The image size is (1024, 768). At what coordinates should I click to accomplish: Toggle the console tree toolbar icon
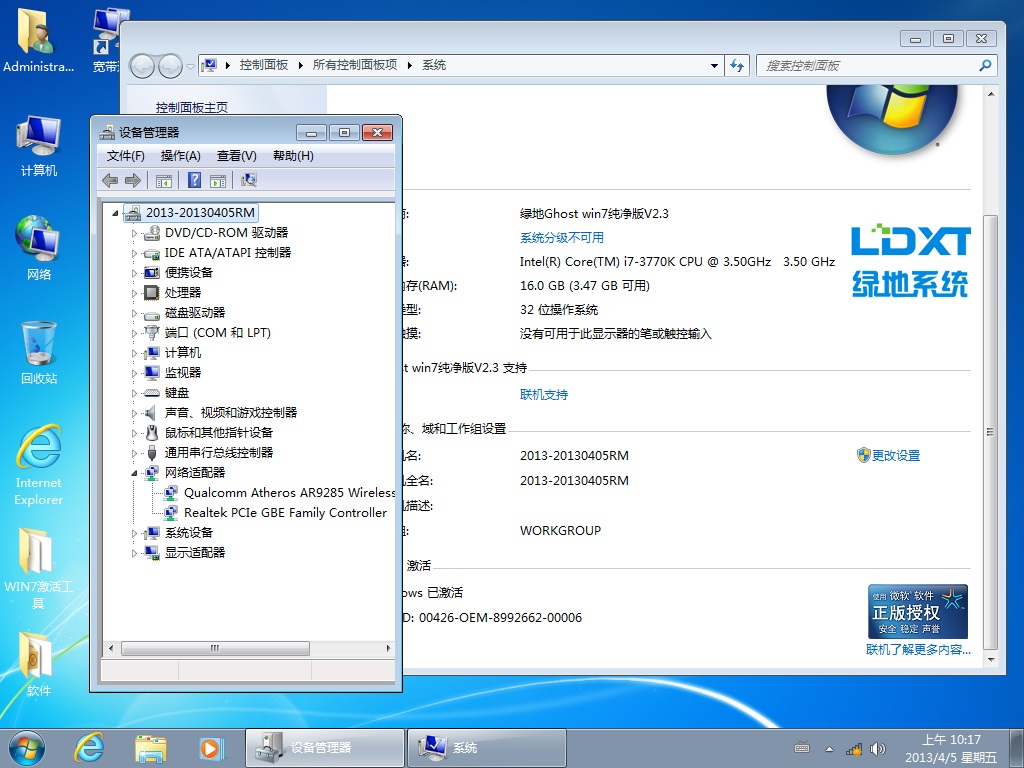(x=164, y=180)
